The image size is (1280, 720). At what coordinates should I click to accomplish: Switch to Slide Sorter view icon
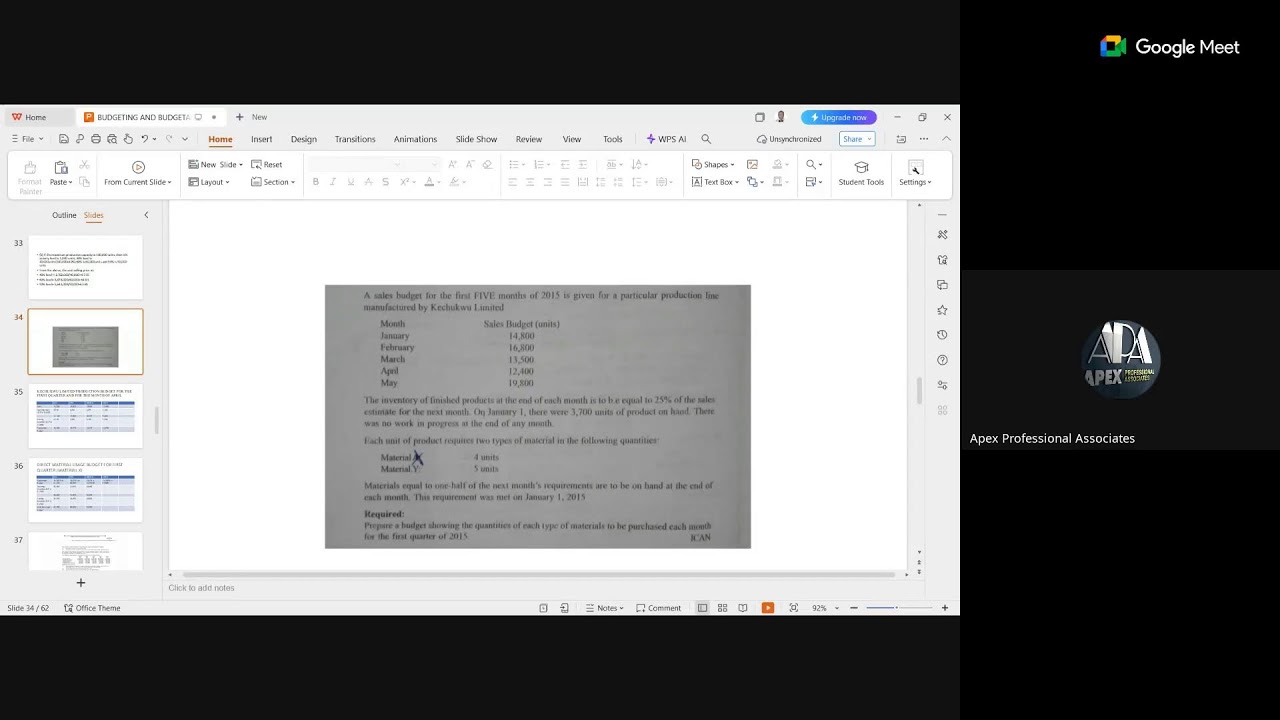click(x=722, y=608)
